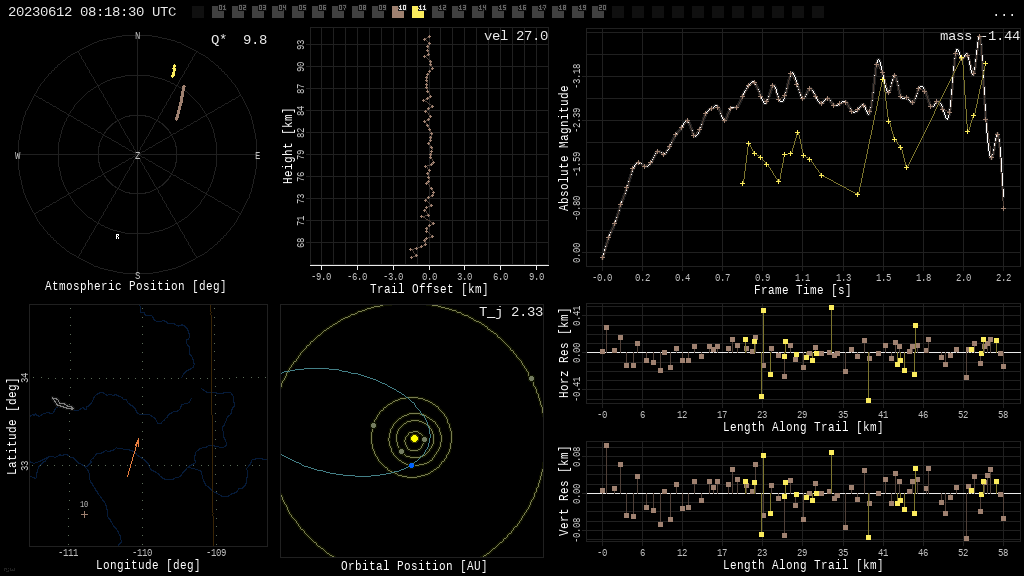The height and width of the screenshot is (576, 1024).
Task: Click the Height [km] axis label
Action: click(288, 146)
